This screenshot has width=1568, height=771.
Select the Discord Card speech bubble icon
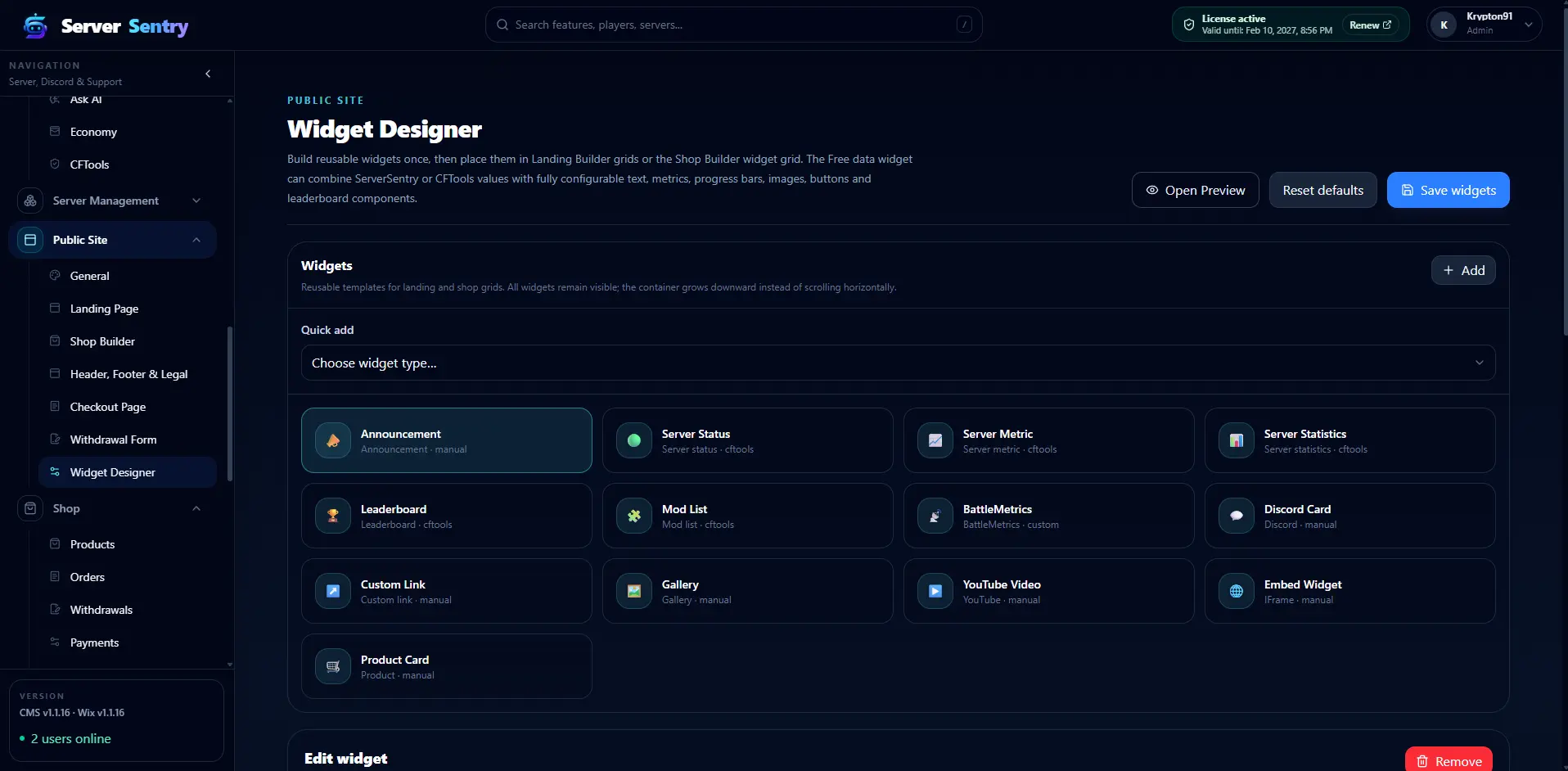(x=1237, y=516)
